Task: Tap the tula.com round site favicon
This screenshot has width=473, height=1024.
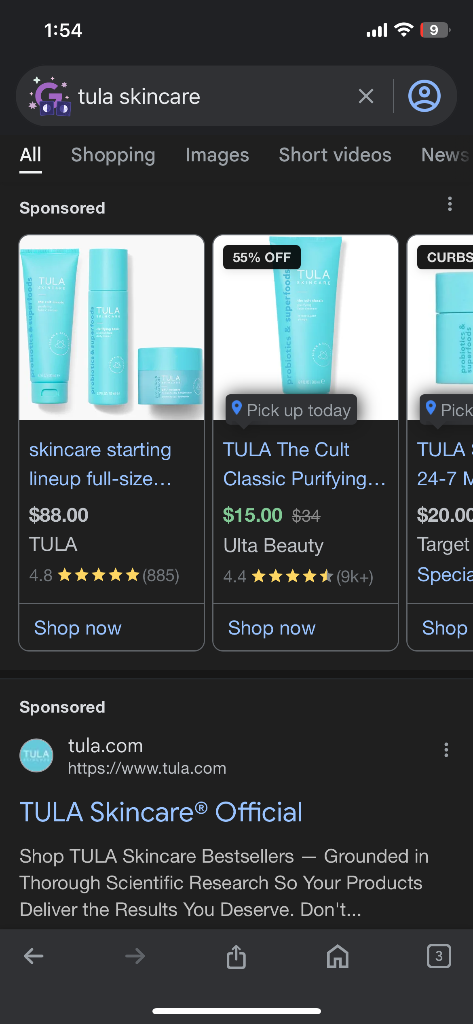Action: (x=37, y=756)
